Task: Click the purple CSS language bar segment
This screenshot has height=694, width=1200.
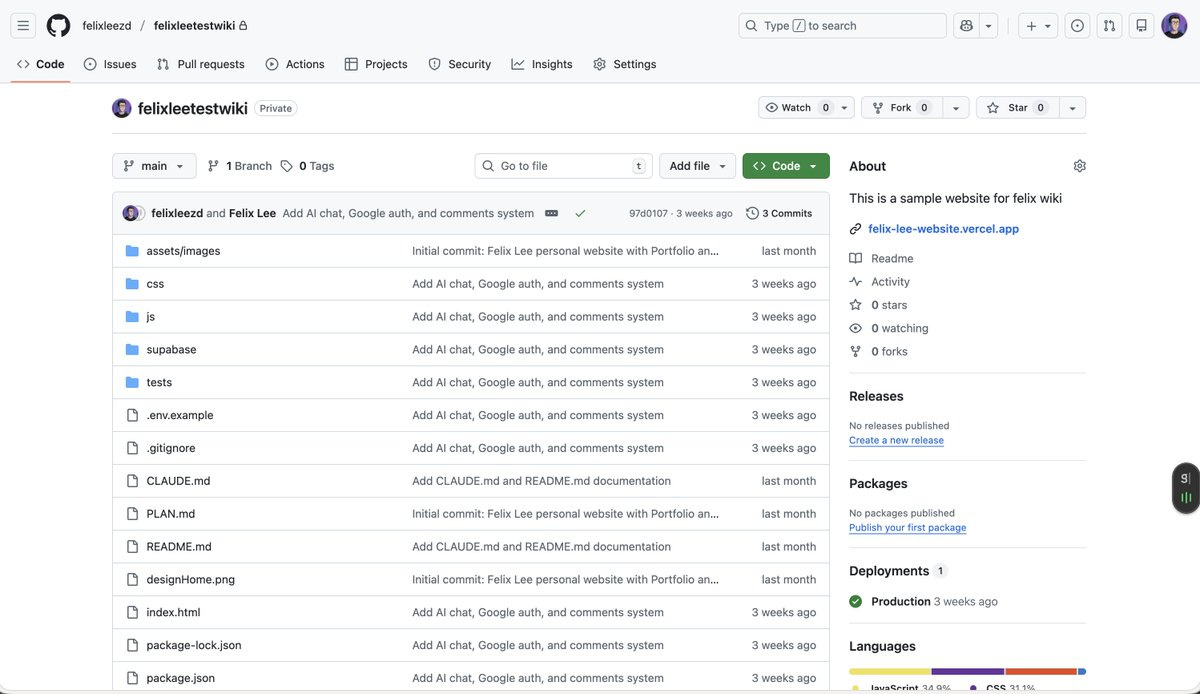Action: pos(968,671)
